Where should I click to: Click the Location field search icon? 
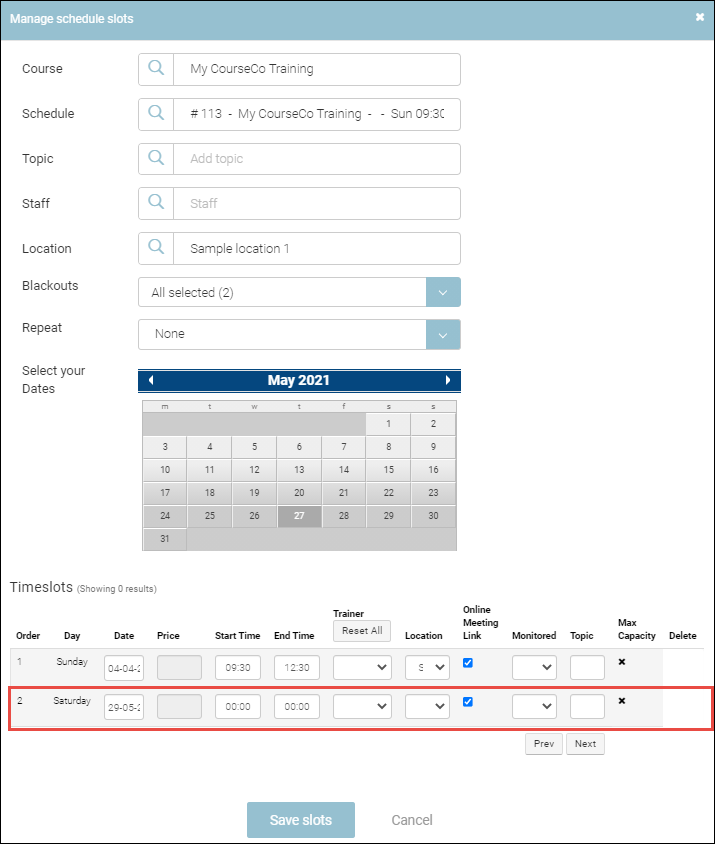tap(156, 248)
